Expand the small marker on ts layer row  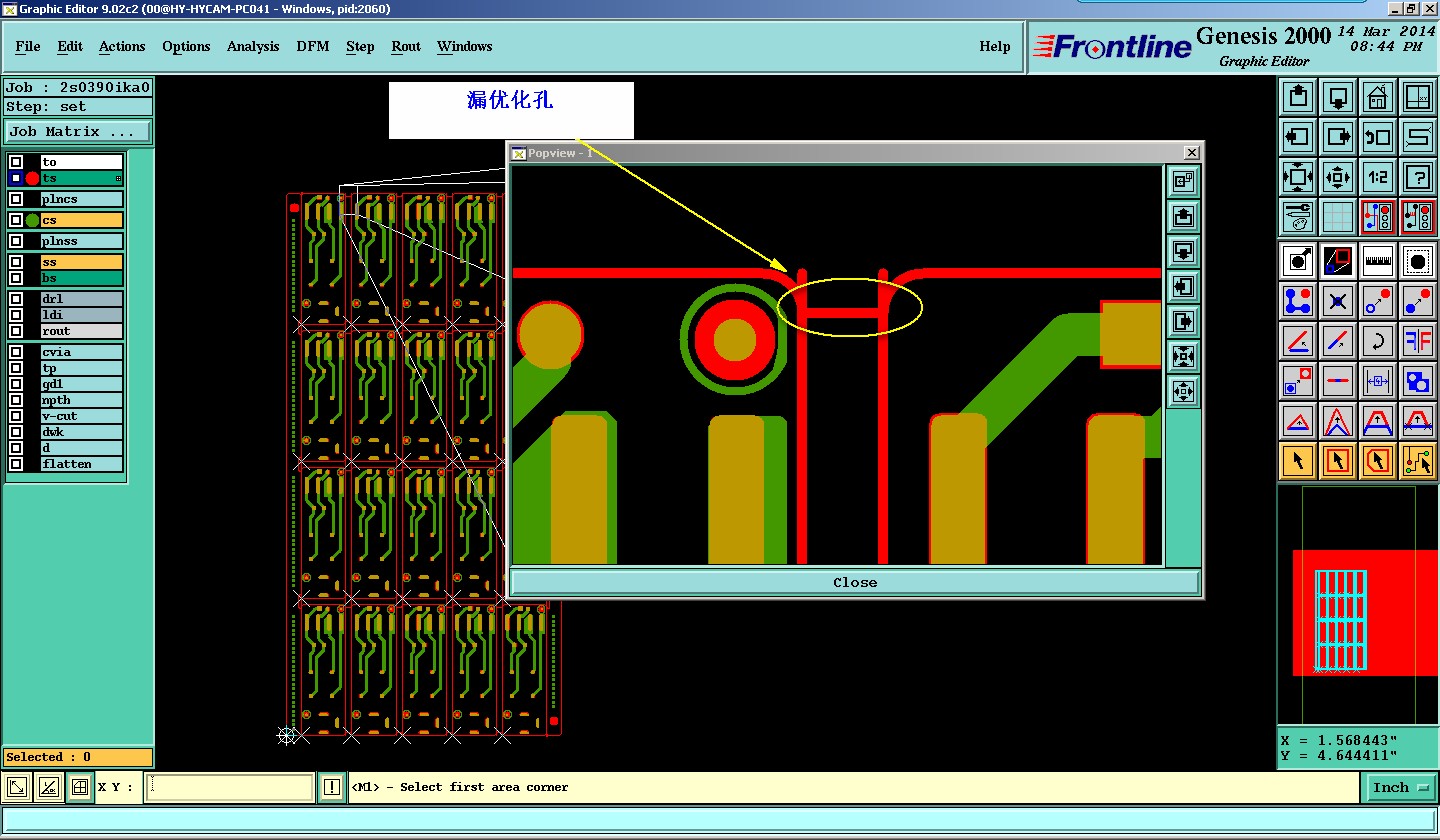click(x=119, y=179)
